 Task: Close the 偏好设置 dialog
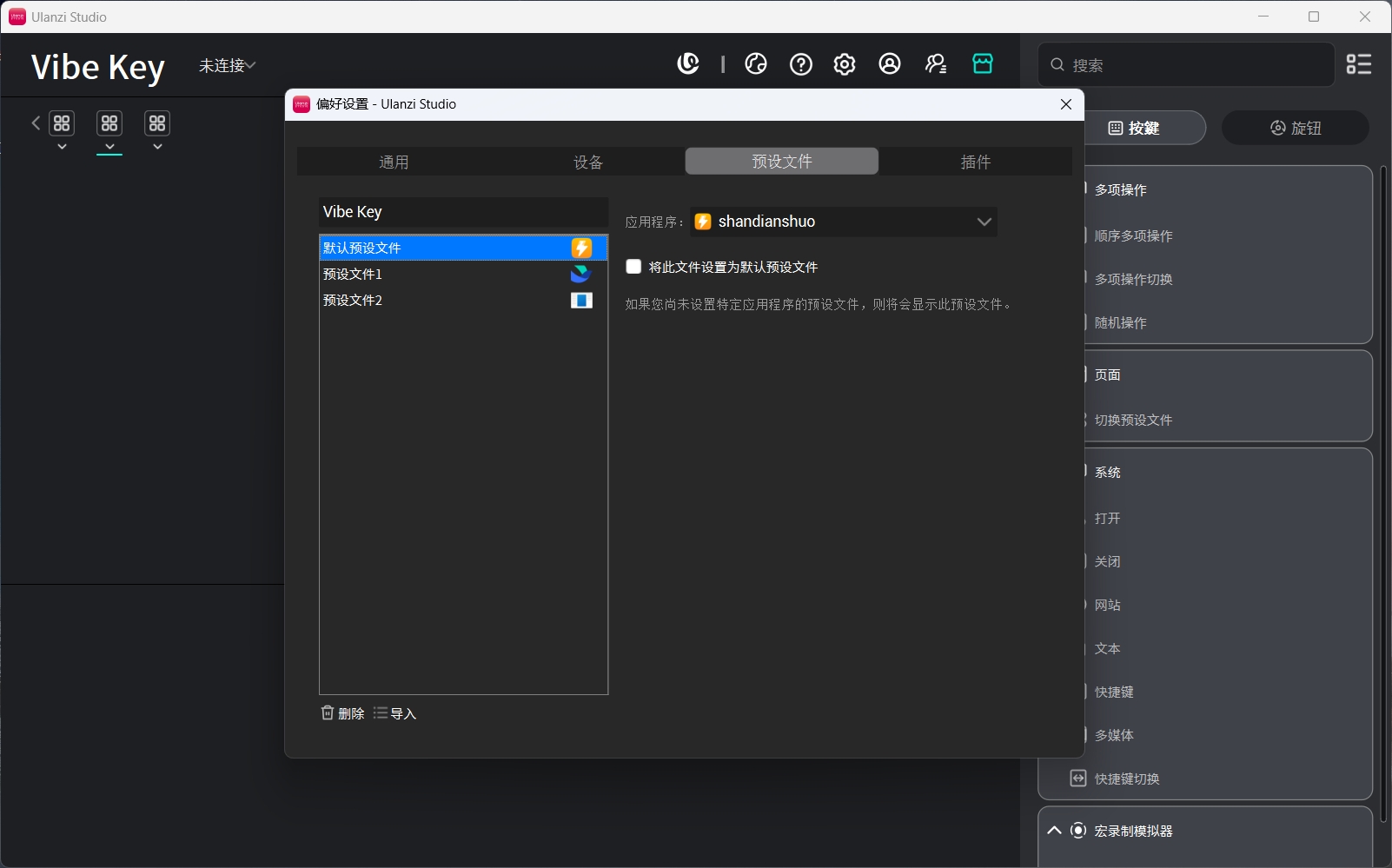click(1066, 104)
